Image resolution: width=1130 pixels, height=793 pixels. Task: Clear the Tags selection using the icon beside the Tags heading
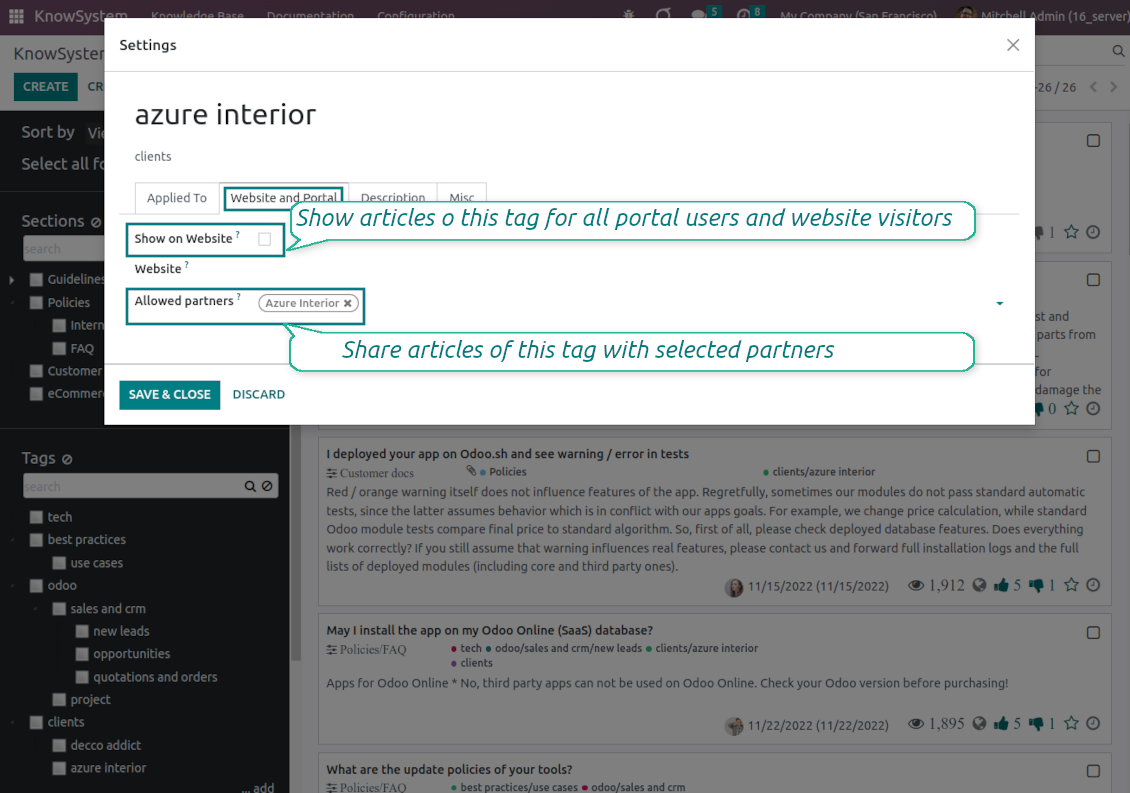[x=67, y=459]
